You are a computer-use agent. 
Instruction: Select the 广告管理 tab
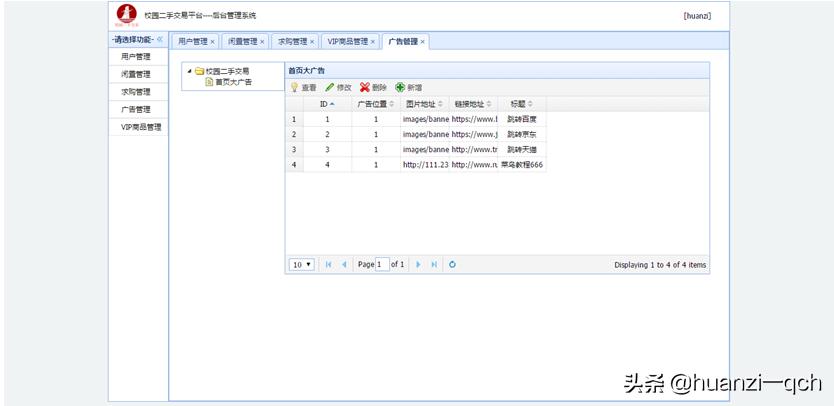(403, 42)
